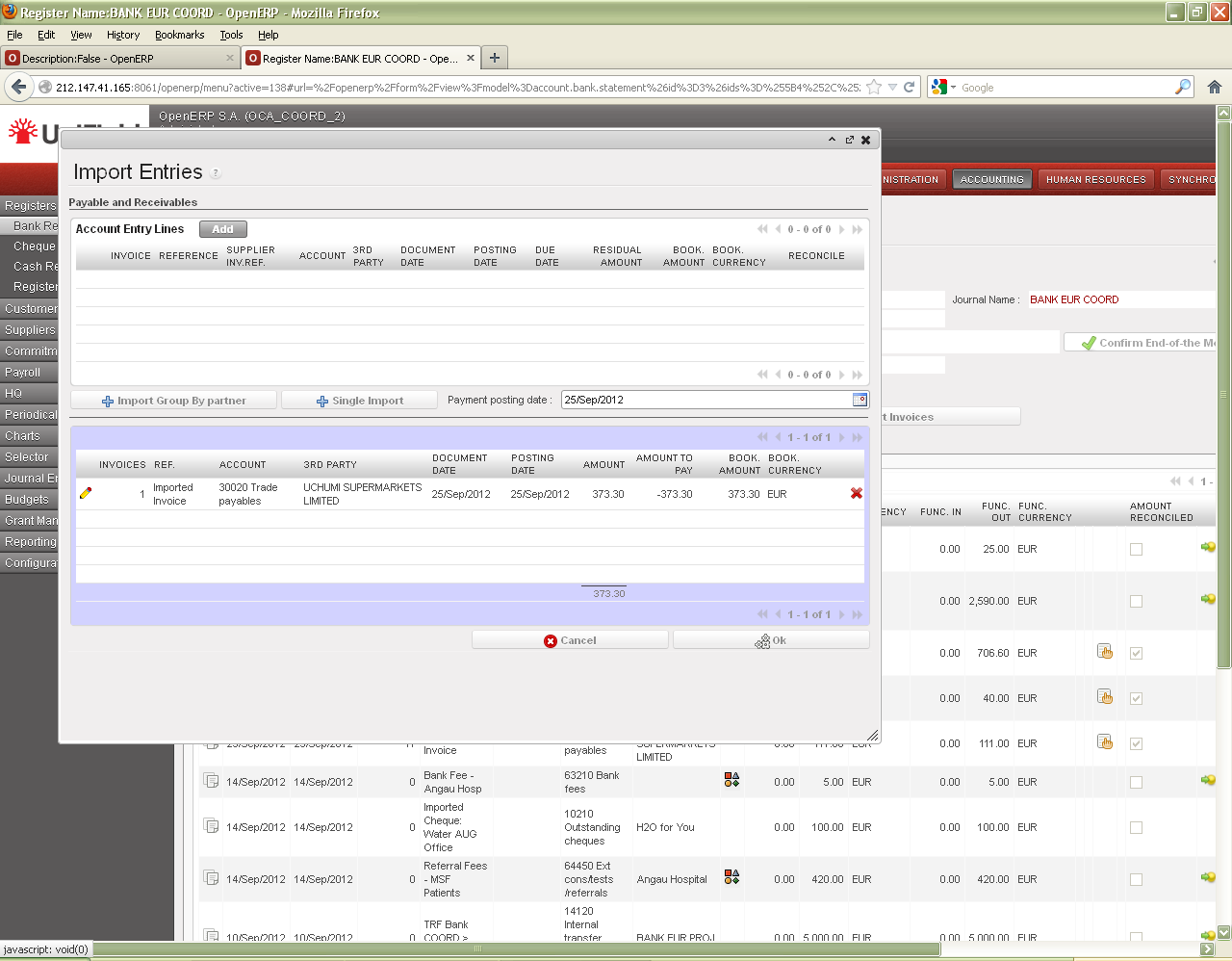Viewport: 1232px width, 961px height.
Task: Click the browser reload icon
Action: 909,87
